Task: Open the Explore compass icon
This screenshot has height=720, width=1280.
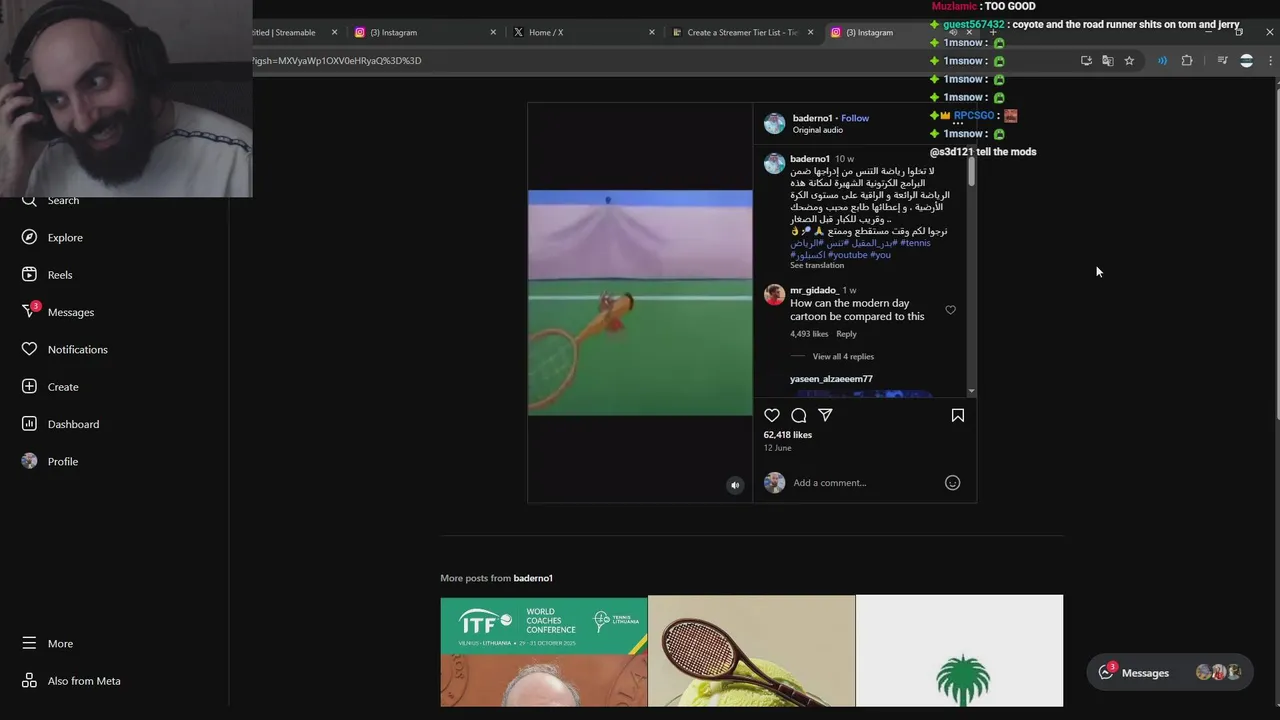Action: point(29,237)
